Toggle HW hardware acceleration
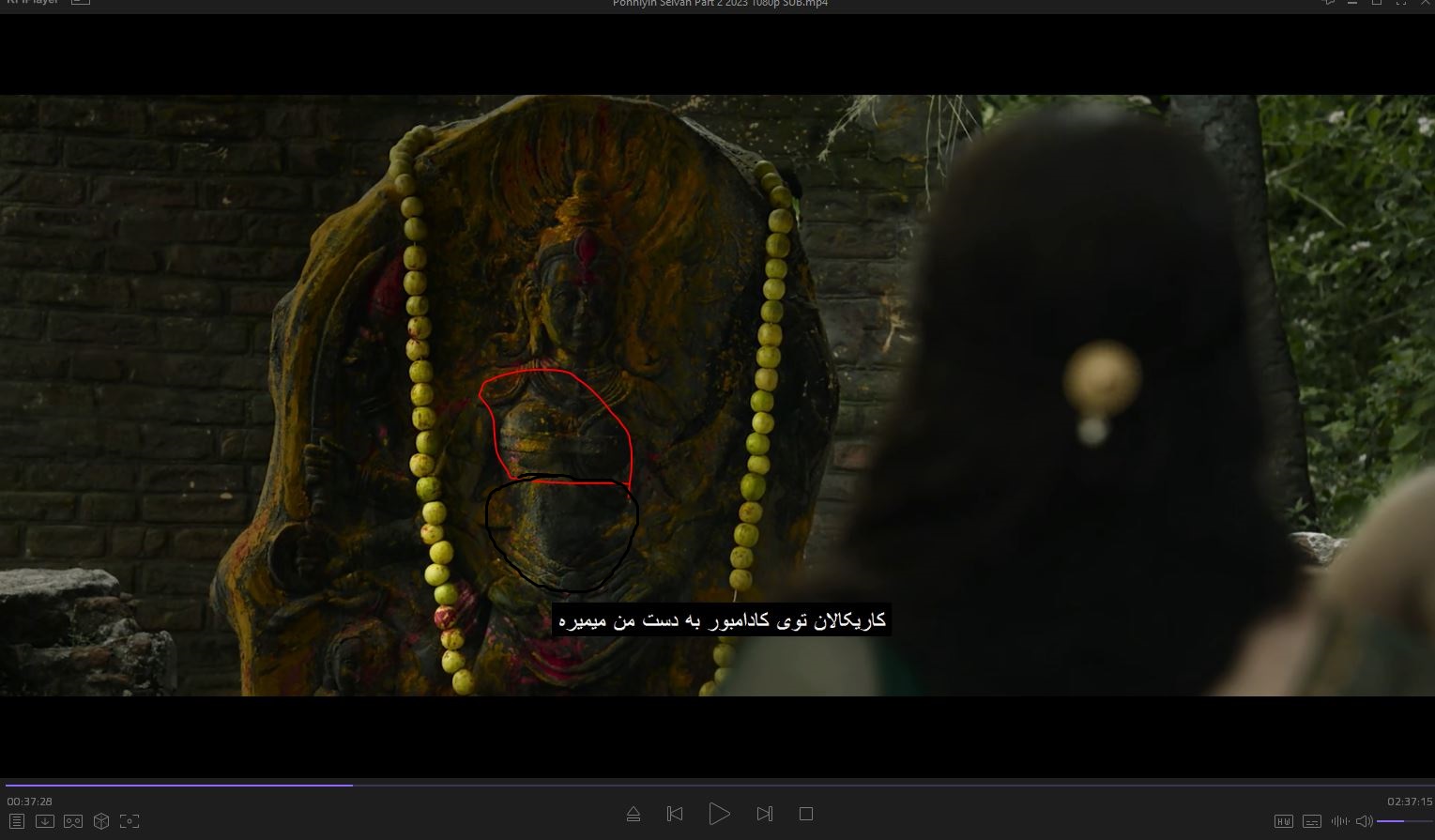Screen dimensions: 1435x840 pos(1283,821)
